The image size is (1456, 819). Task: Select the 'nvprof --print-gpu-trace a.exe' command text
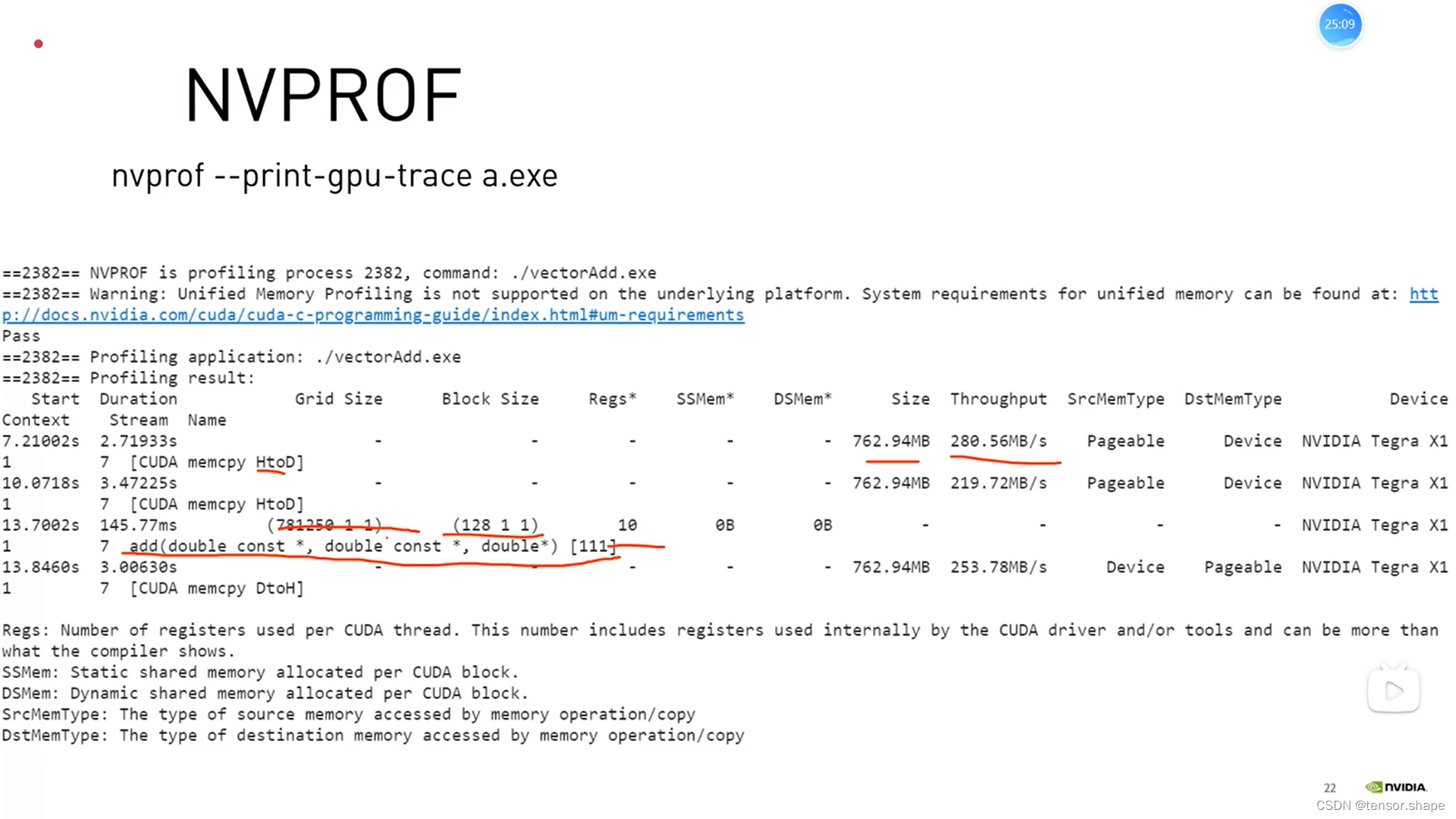tap(334, 176)
